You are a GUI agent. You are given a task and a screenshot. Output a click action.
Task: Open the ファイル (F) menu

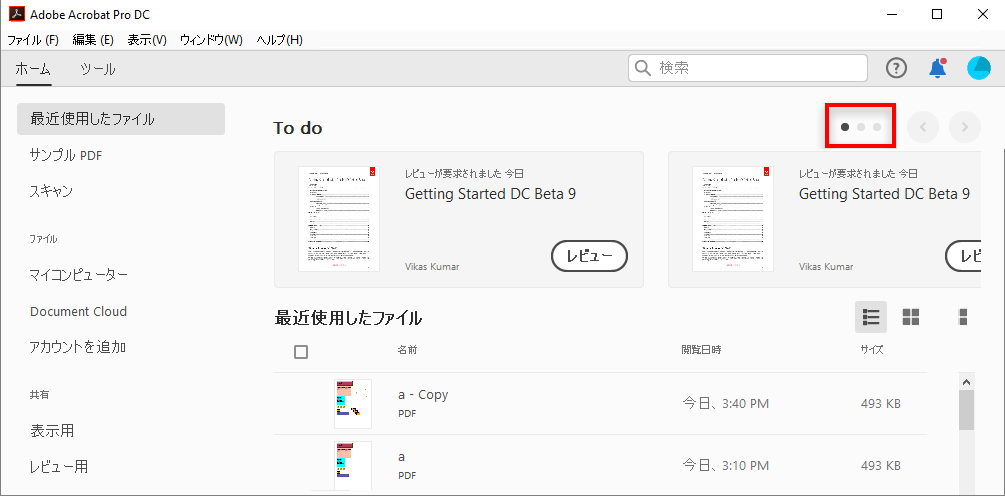(x=33, y=40)
